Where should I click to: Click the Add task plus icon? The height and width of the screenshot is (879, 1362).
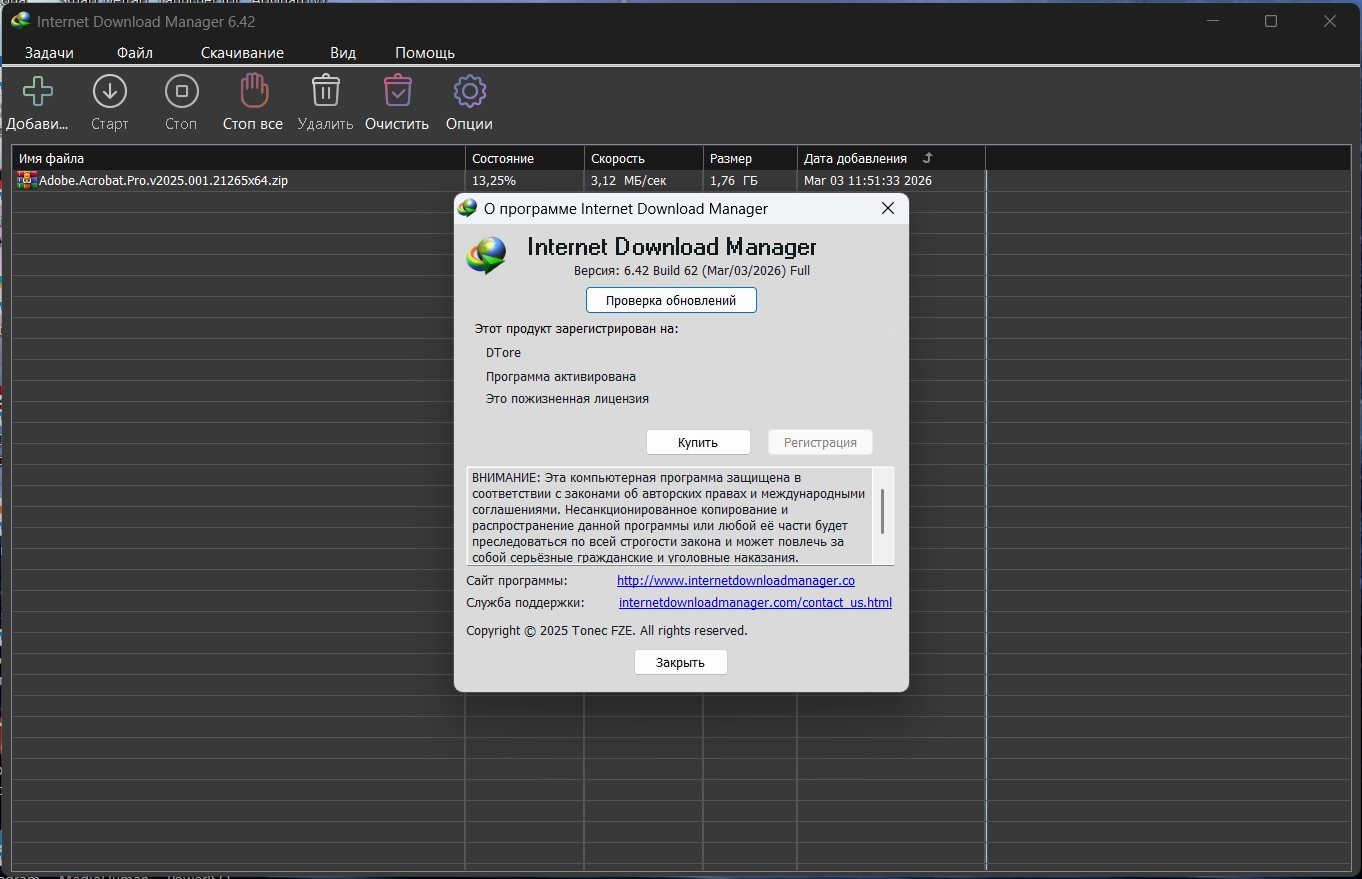38,92
